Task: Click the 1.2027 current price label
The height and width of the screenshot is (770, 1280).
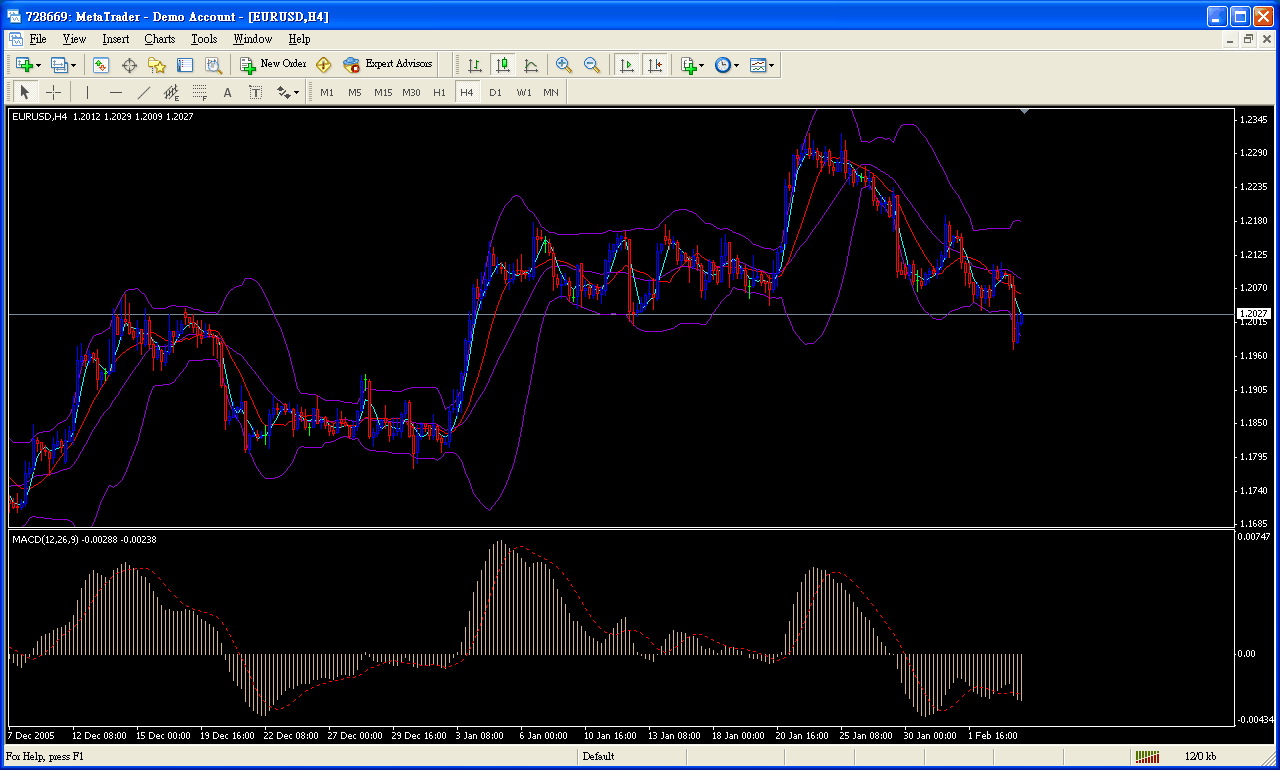Action: 1253,314
